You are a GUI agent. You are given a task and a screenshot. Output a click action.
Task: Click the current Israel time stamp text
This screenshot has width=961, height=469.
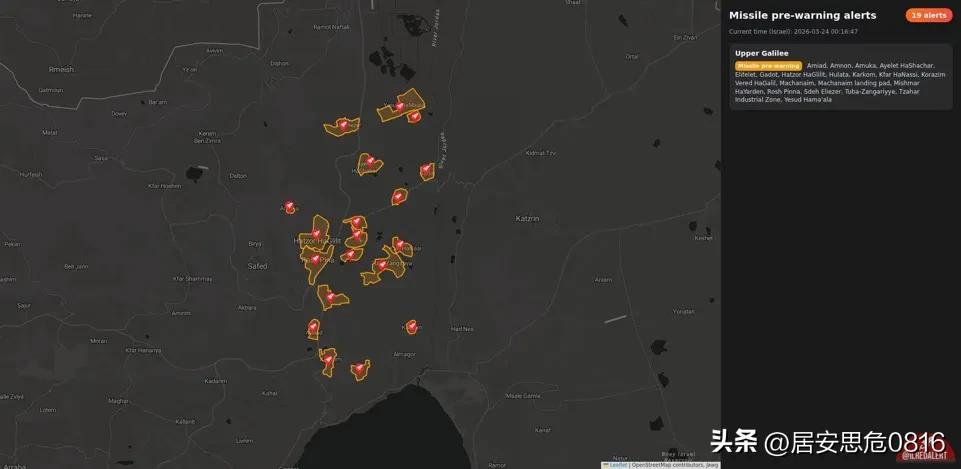click(793, 31)
